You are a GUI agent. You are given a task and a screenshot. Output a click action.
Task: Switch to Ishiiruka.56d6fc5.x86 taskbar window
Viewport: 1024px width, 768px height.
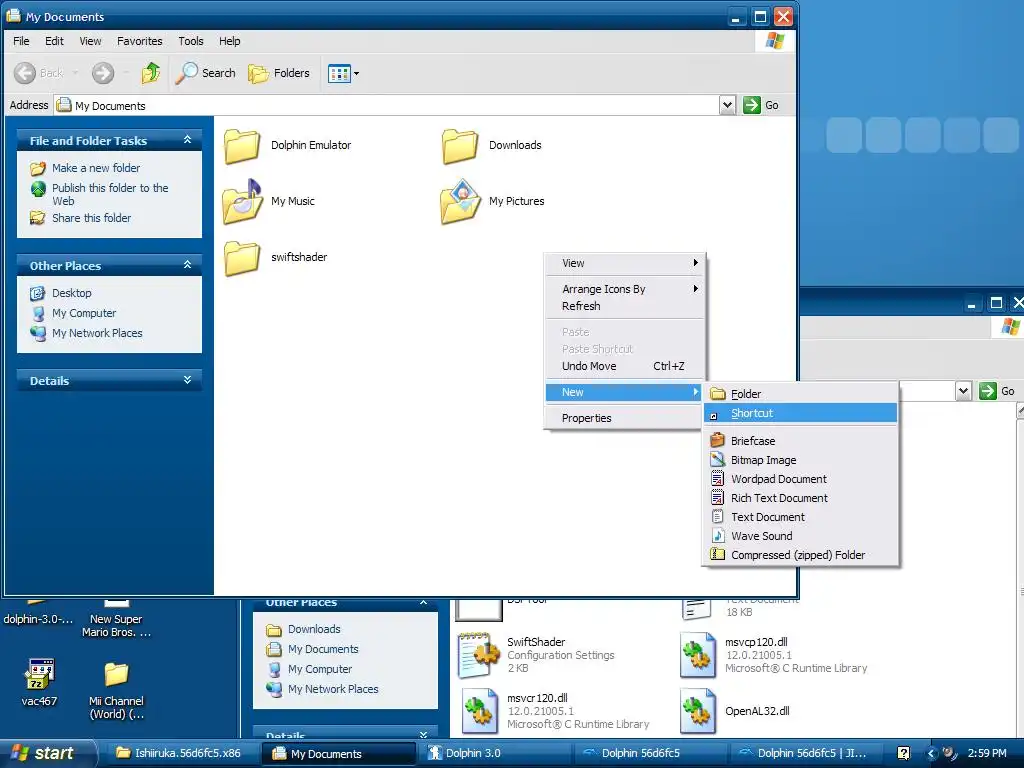pos(180,753)
